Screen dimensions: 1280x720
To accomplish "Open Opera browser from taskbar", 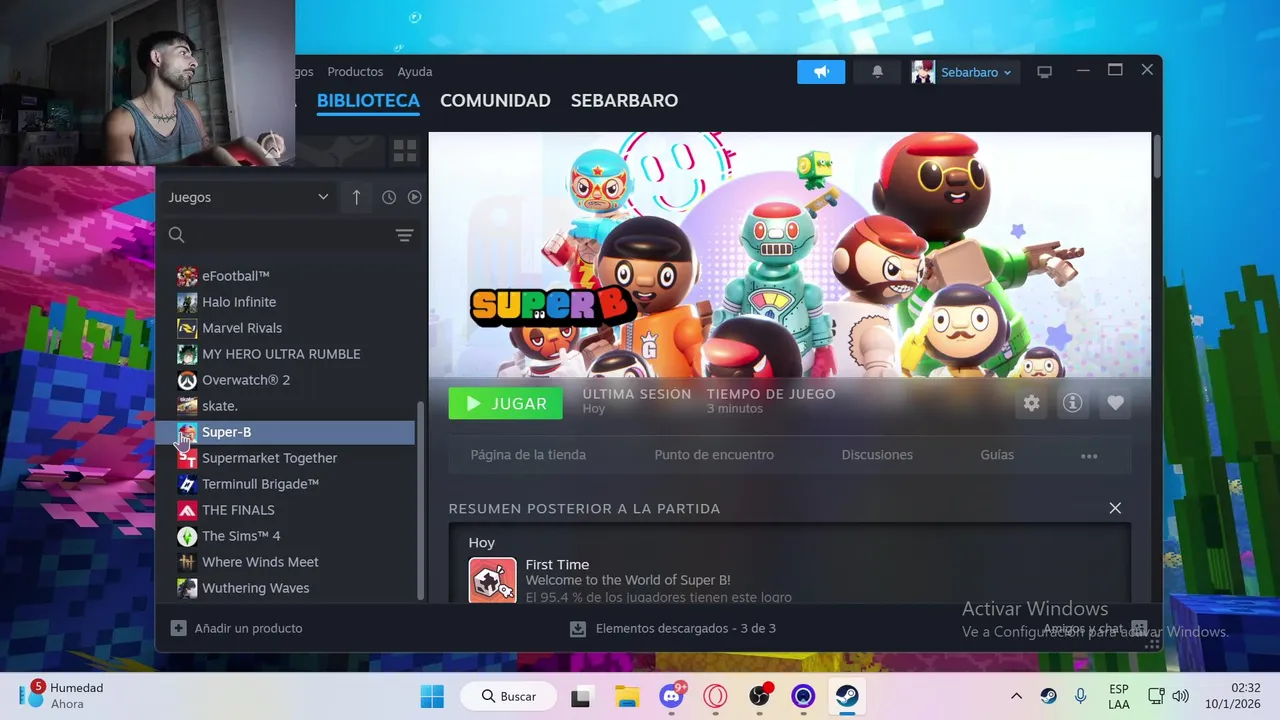I will (715, 696).
